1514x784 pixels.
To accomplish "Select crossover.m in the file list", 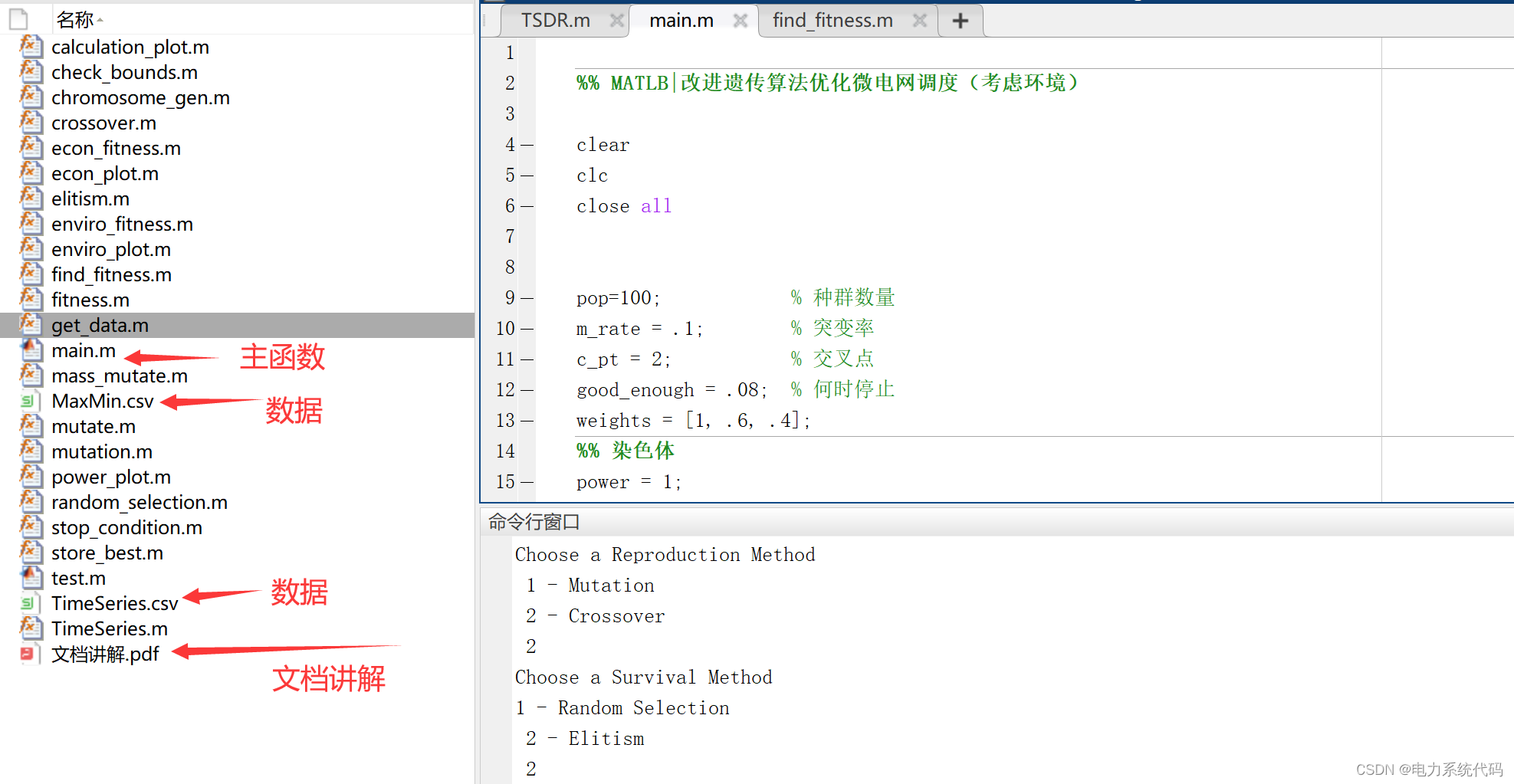I will click(x=103, y=123).
